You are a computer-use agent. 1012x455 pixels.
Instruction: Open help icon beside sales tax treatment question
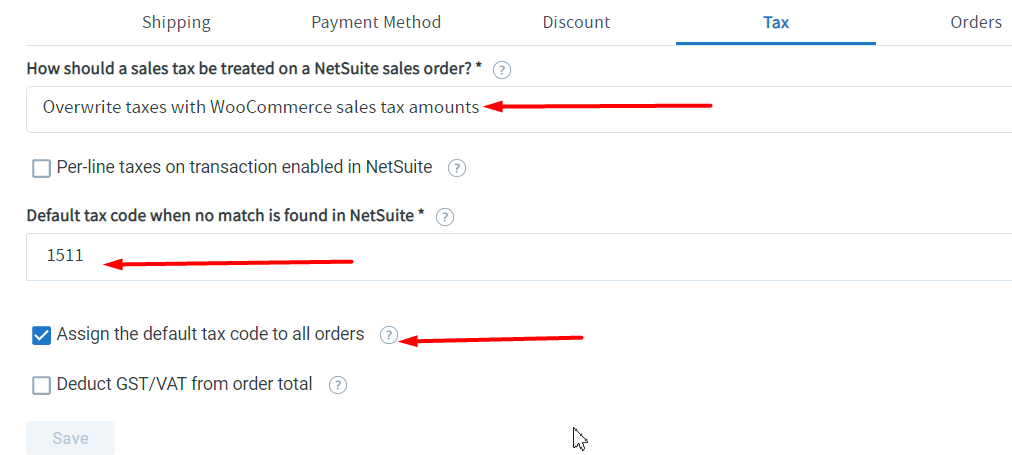(x=501, y=70)
